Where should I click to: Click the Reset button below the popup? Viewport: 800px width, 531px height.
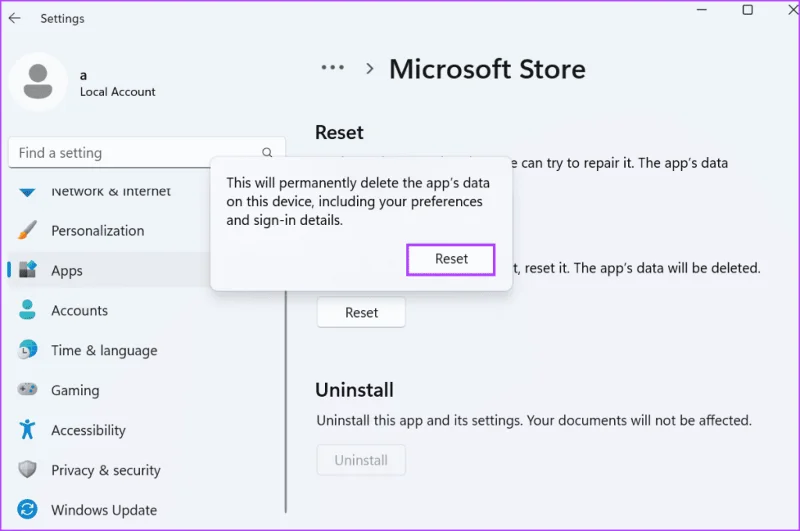[x=361, y=312]
